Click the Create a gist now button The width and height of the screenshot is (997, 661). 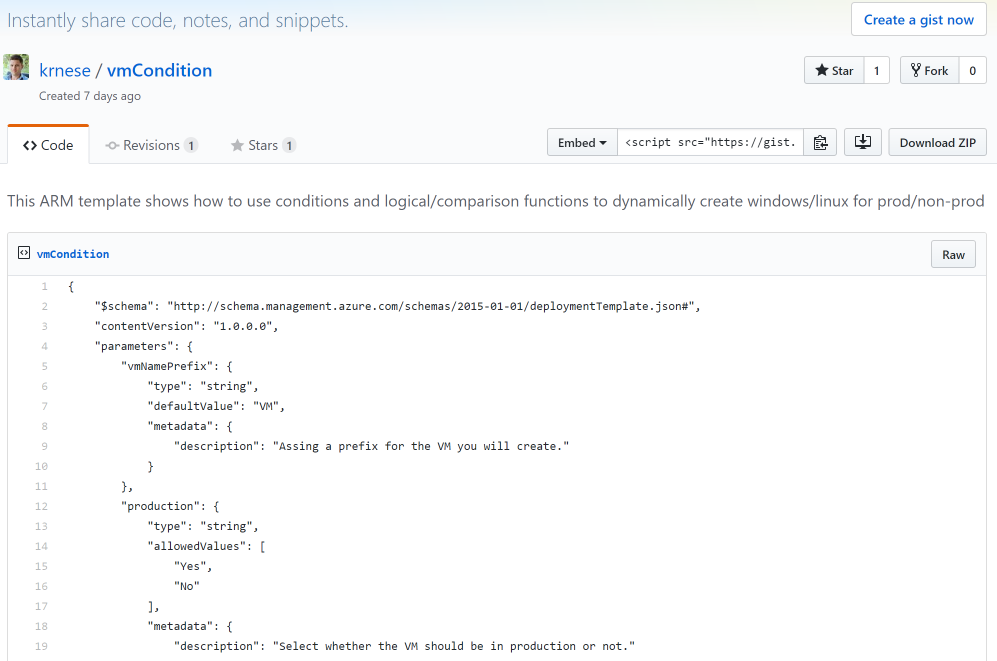(x=918, y=19)
